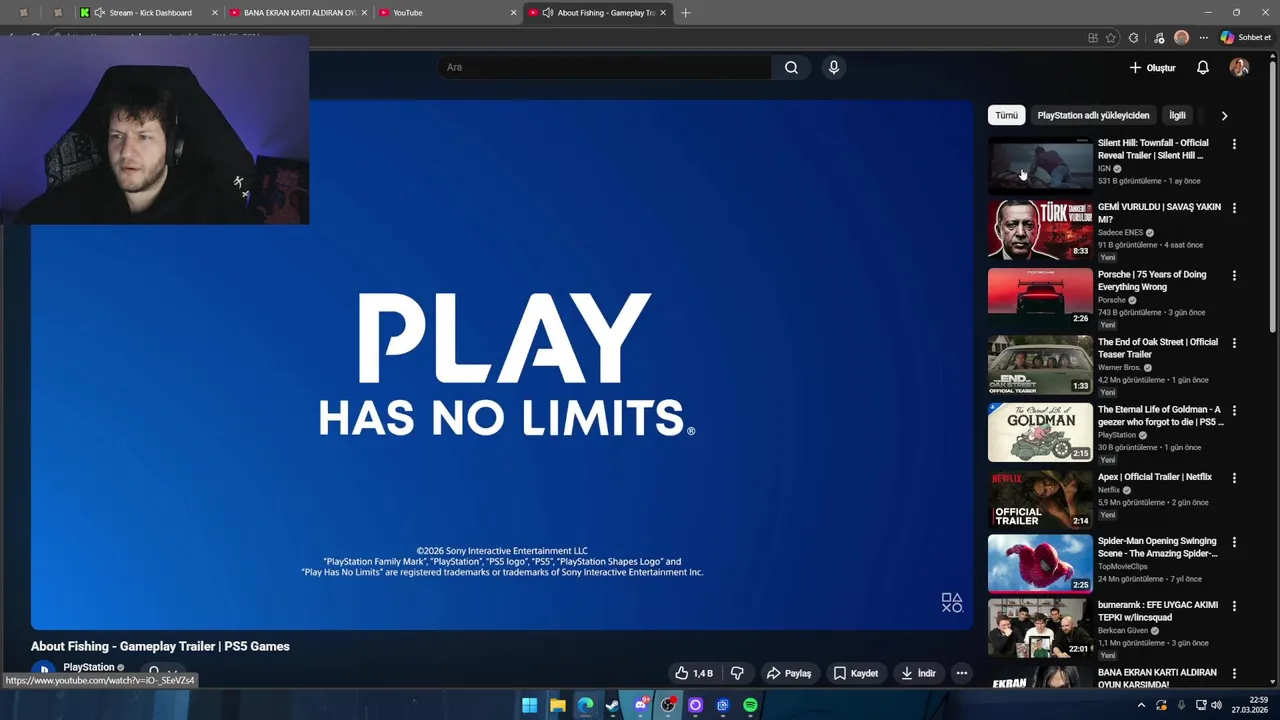Open the YouTube account avatar menu
Image resolution: width=1280 pixels, height=720 pixels.
pos(1239,67)
